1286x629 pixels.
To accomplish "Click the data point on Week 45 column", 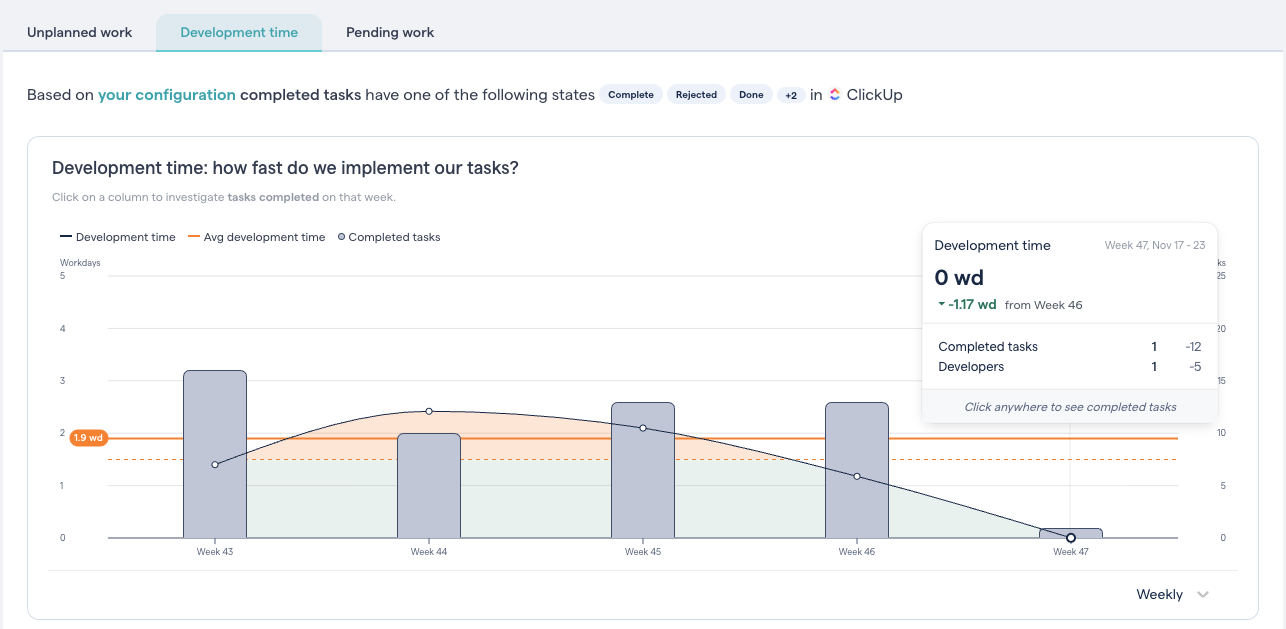I will [x=643, y=428].
